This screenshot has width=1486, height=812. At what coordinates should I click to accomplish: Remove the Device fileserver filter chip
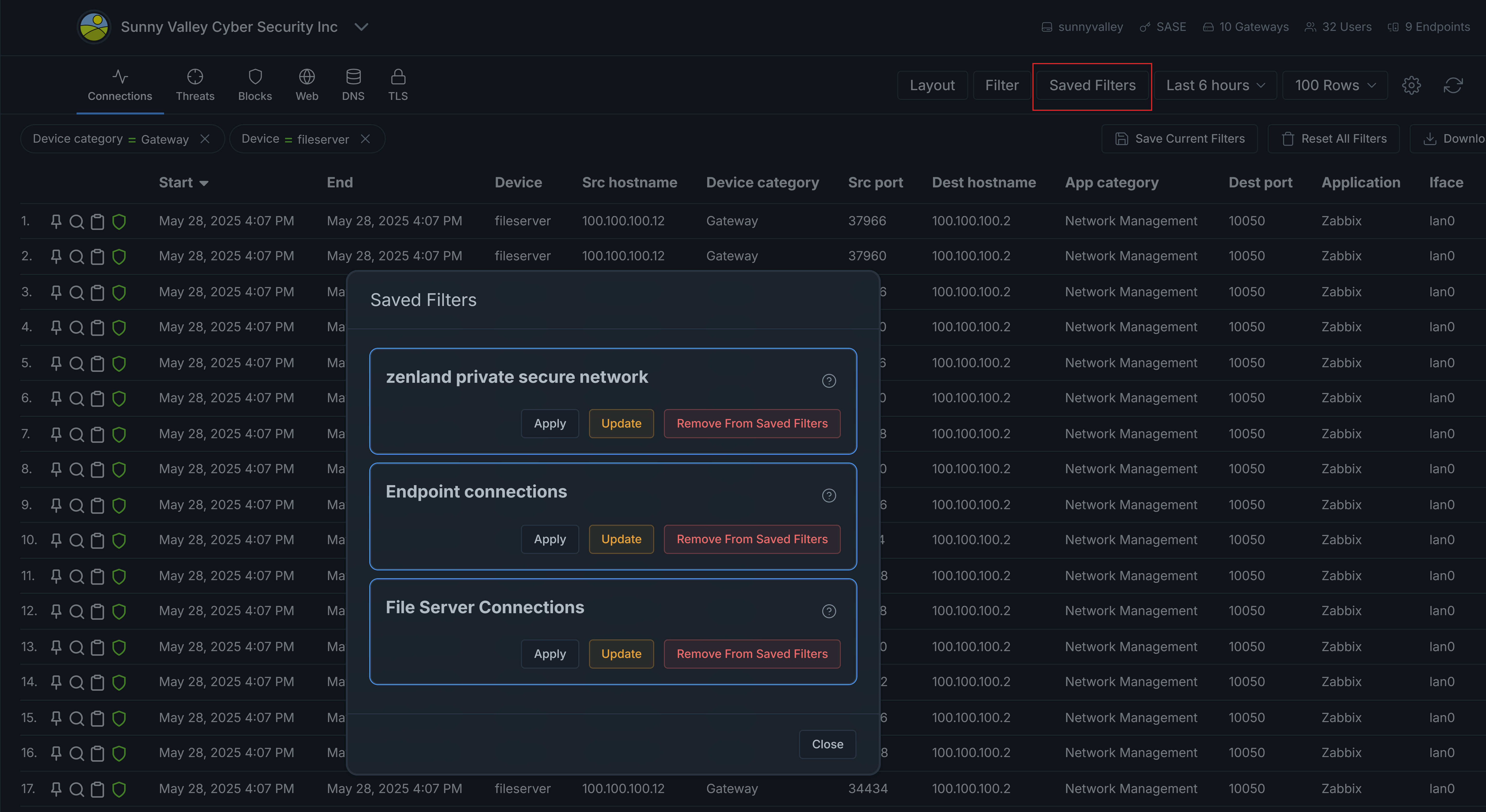tap(365, 139)
